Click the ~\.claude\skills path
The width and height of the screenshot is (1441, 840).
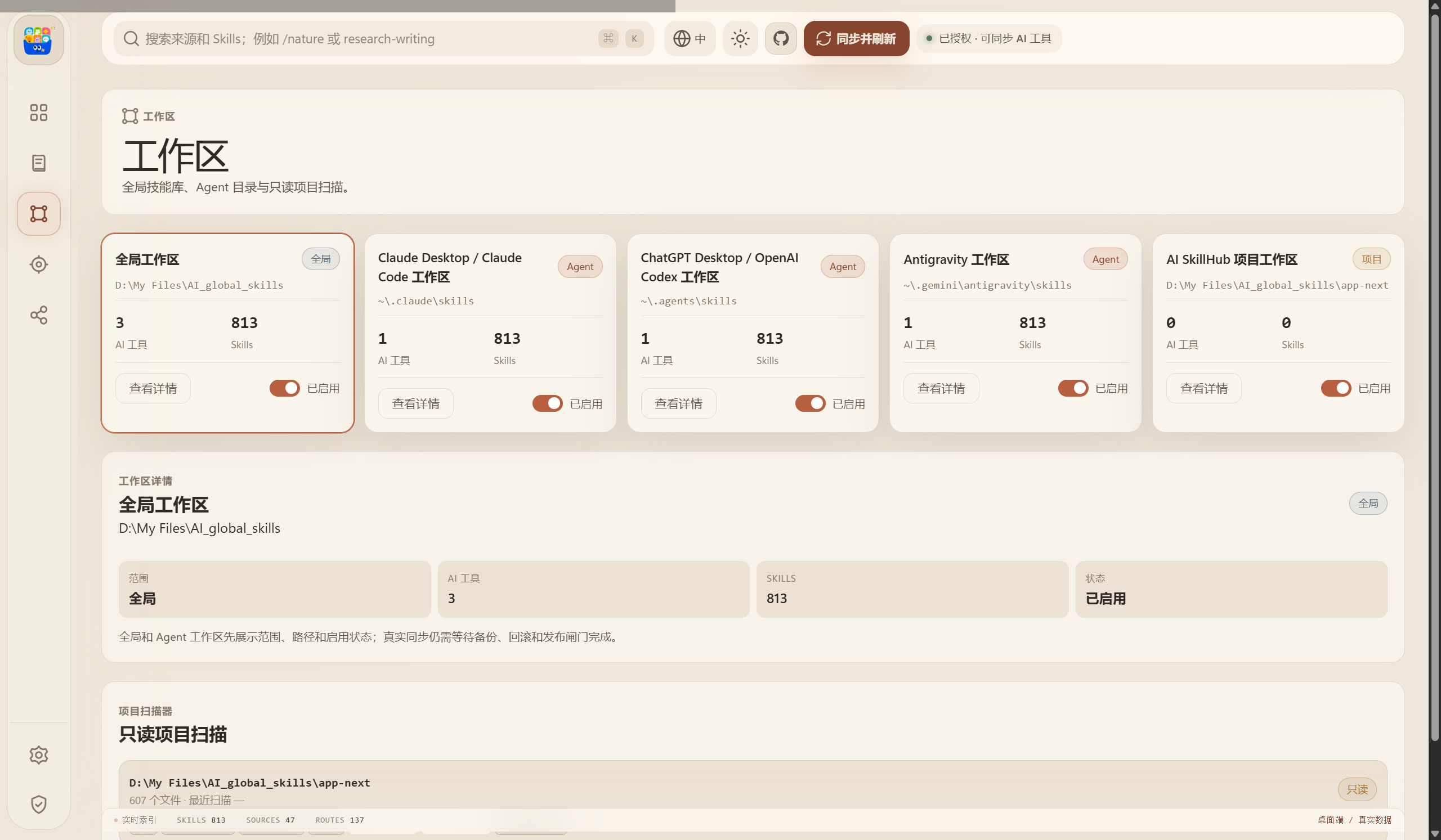[x=426, y=301]
